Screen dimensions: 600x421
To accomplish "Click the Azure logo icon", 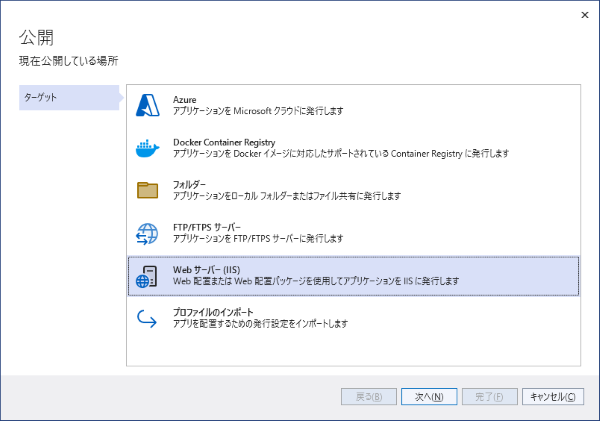I will (x=147, y=105).
